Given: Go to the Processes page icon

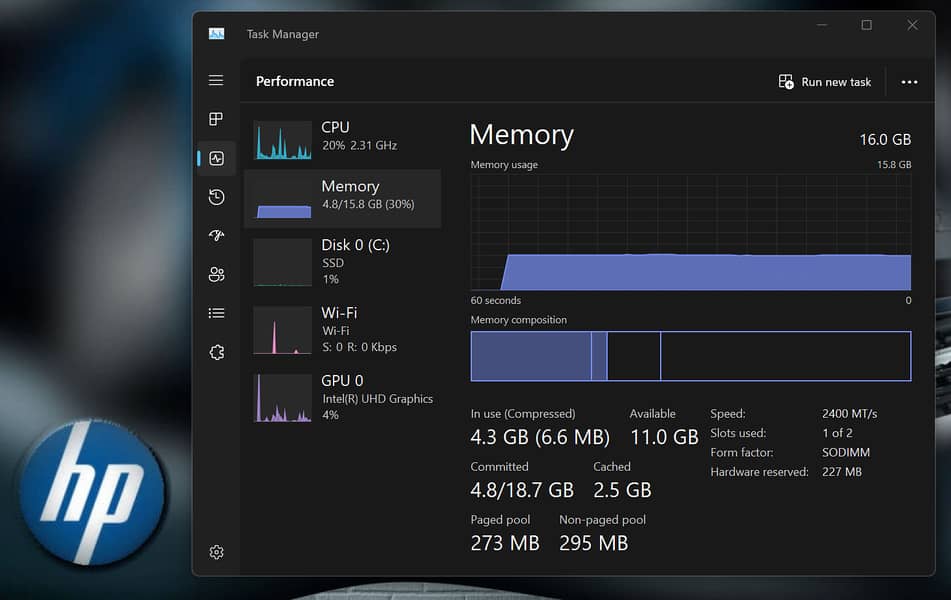Looking at the screenshot, I should pos(216,120).
